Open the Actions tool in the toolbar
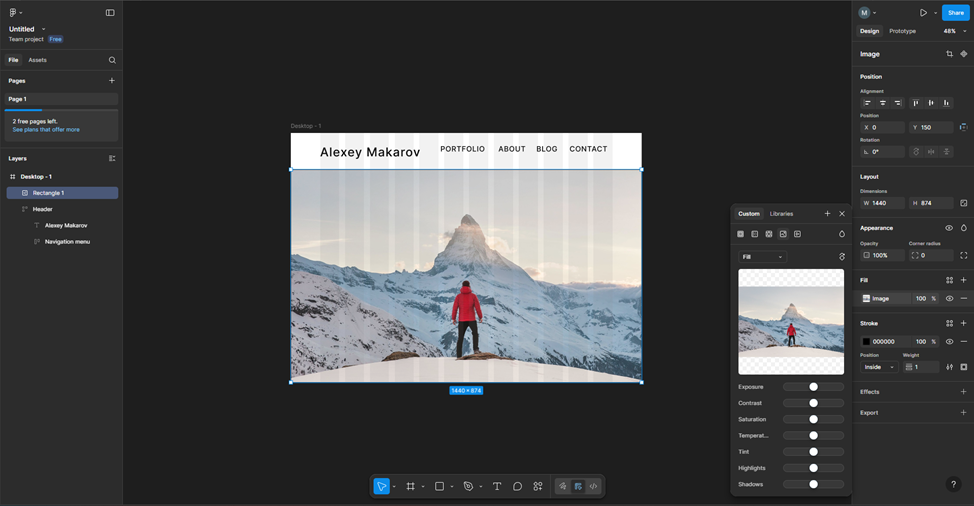Screen dimensions: 974x506 pos(538,486)
